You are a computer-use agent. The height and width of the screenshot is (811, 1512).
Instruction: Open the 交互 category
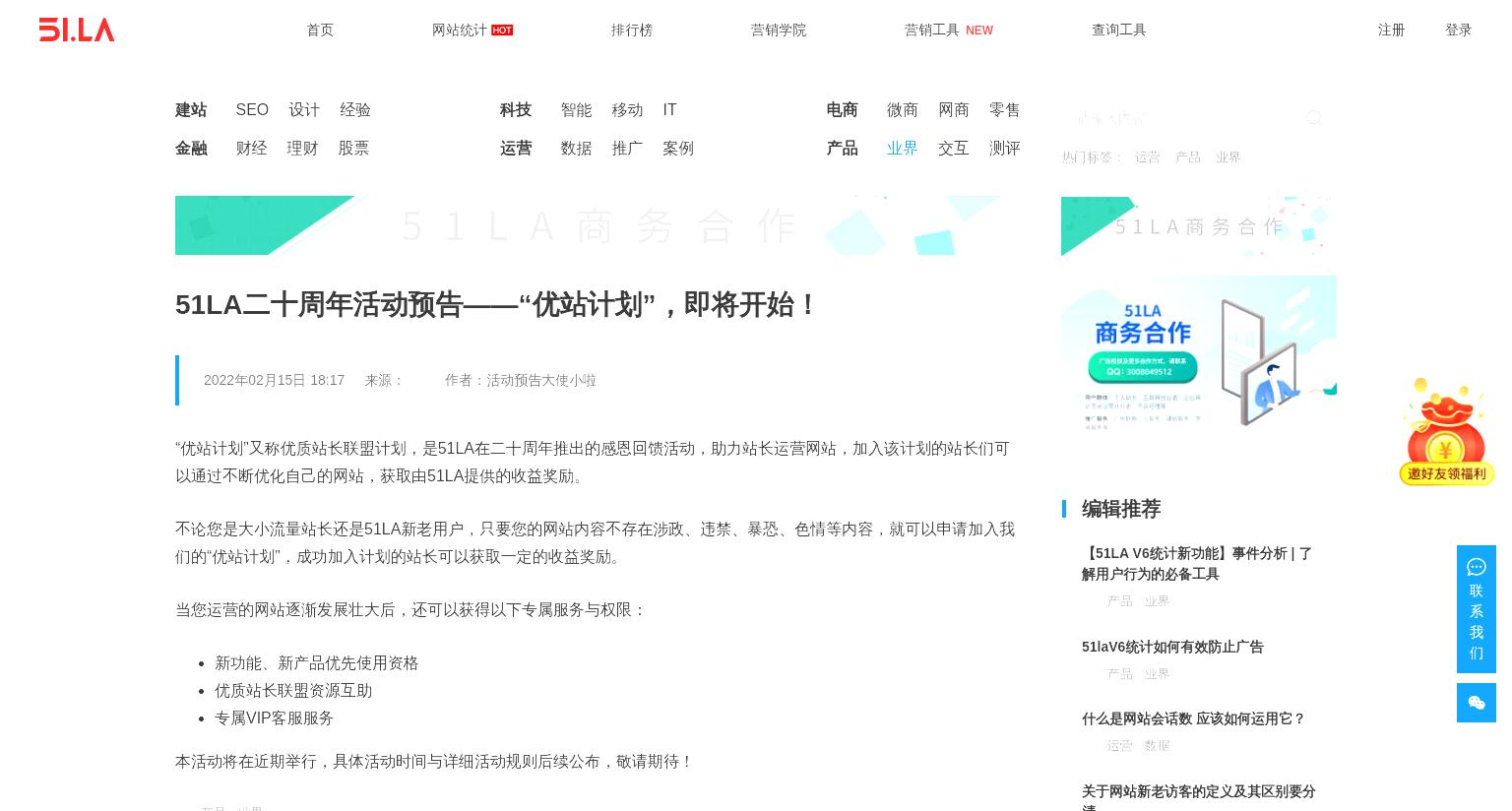tap(954, 148)
